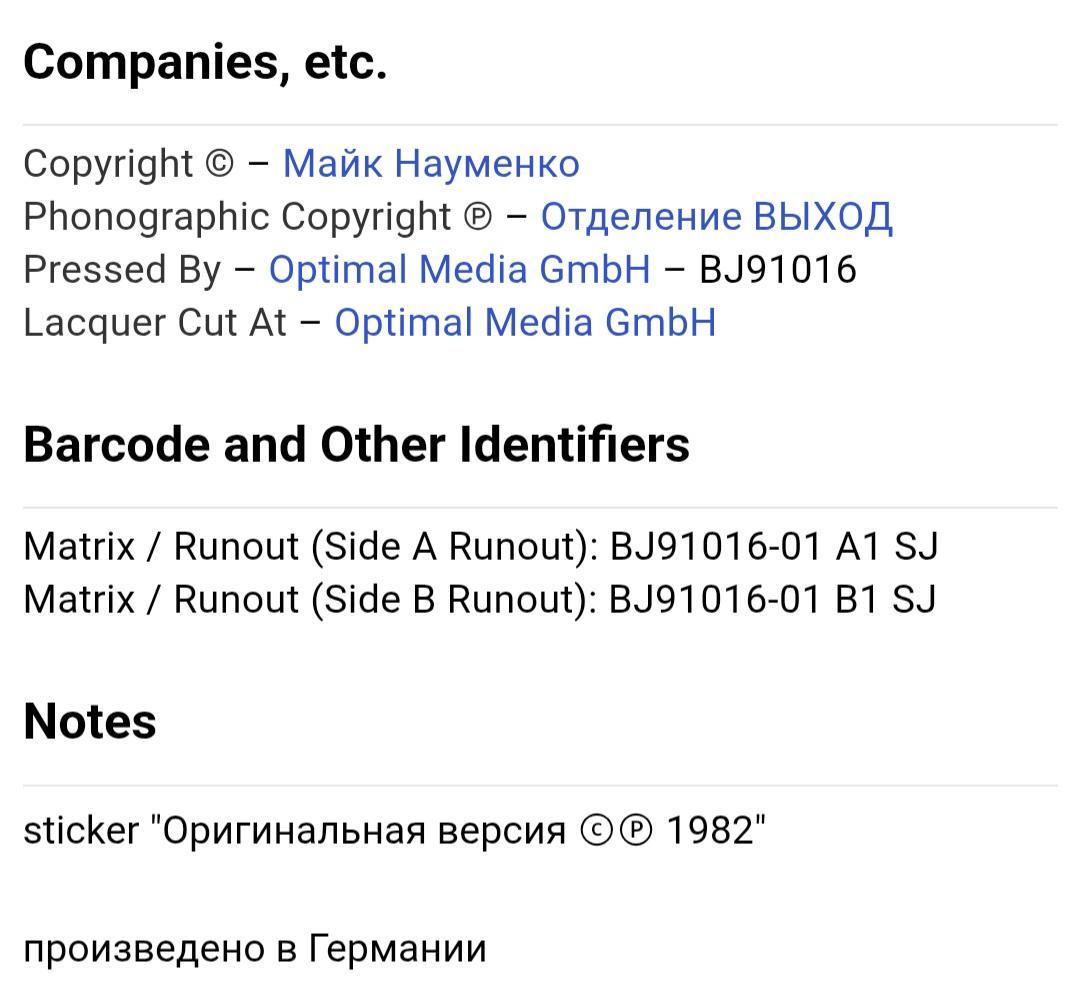Click the © symbol after Copyright
This screenshot has width=1080, height=1000.
click(220, 165)
